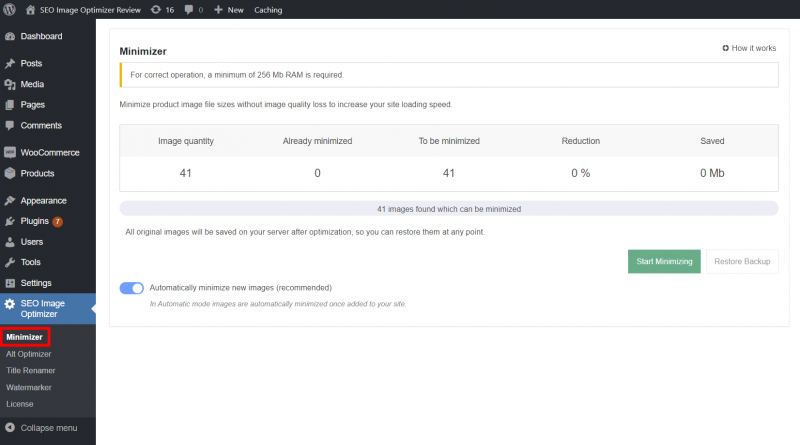Click the Collapse menu label
This screenshot has height=445, width=800.
(x=49, y=428)
